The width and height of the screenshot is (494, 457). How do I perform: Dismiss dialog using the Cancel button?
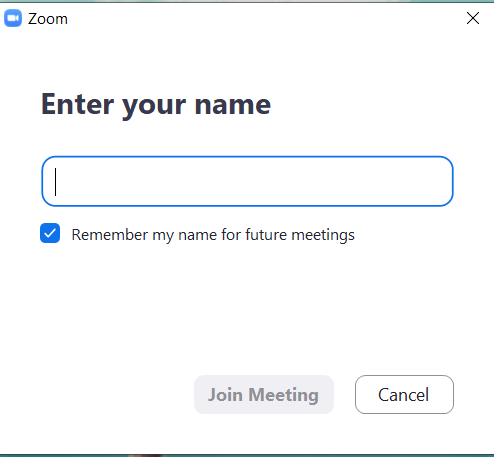click(404, 395)
